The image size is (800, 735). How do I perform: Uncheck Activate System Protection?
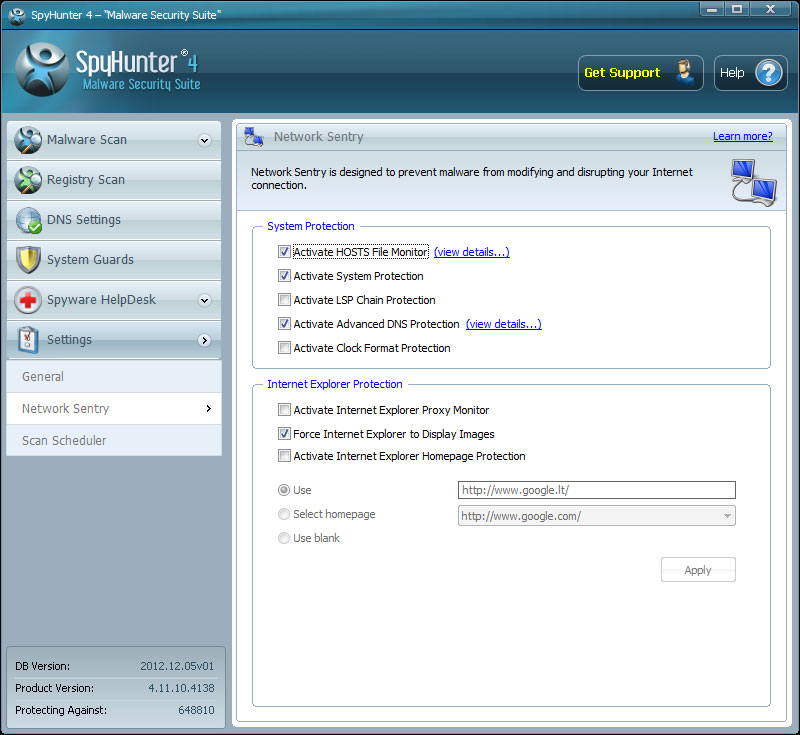(284, 276)
